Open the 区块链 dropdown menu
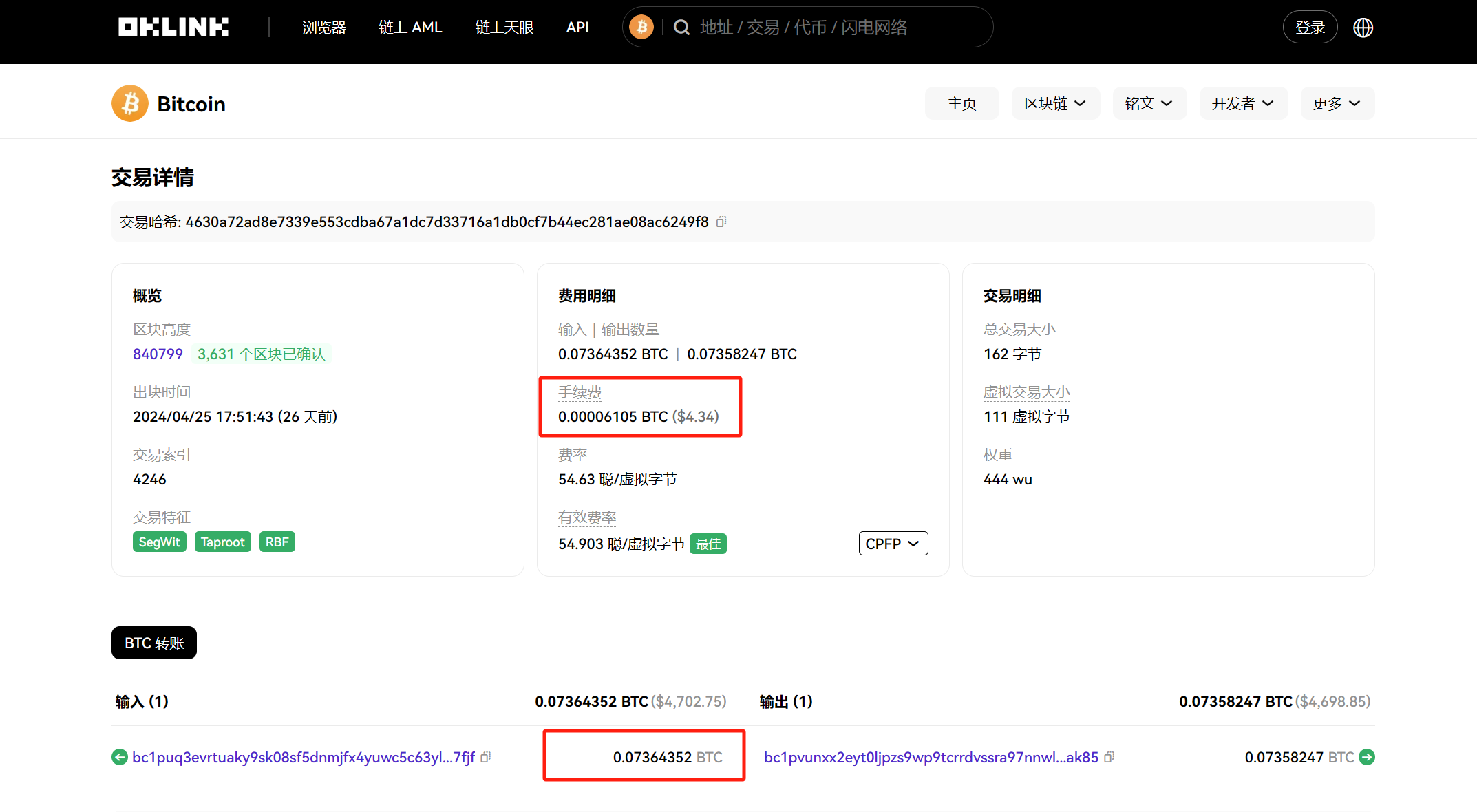This screenshot has width=1477, height=812. [1055, 103]
